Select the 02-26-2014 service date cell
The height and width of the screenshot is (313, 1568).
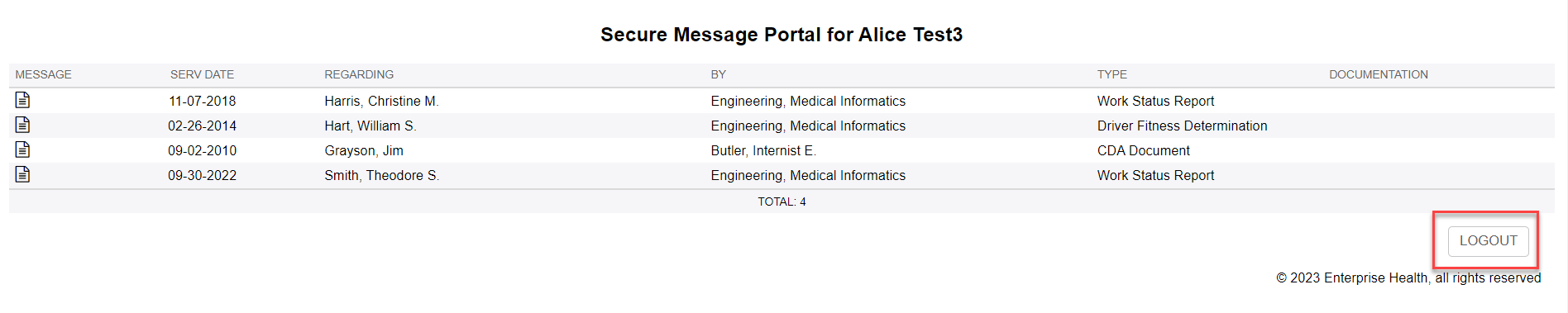pyautogui.click(x=202, y=126)
